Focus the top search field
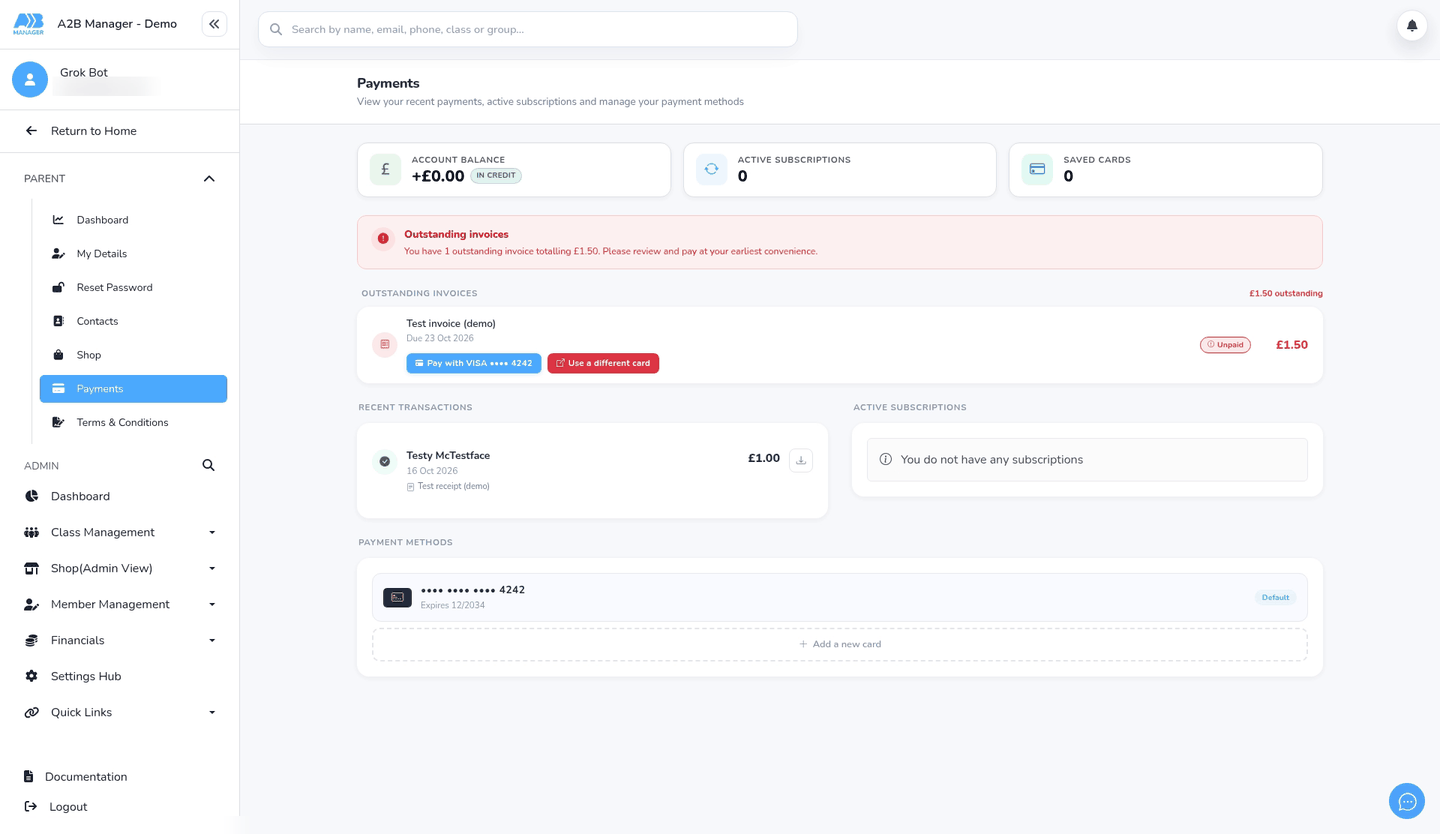The width and height of the screenshot is (1440, 834). [528, 29]
